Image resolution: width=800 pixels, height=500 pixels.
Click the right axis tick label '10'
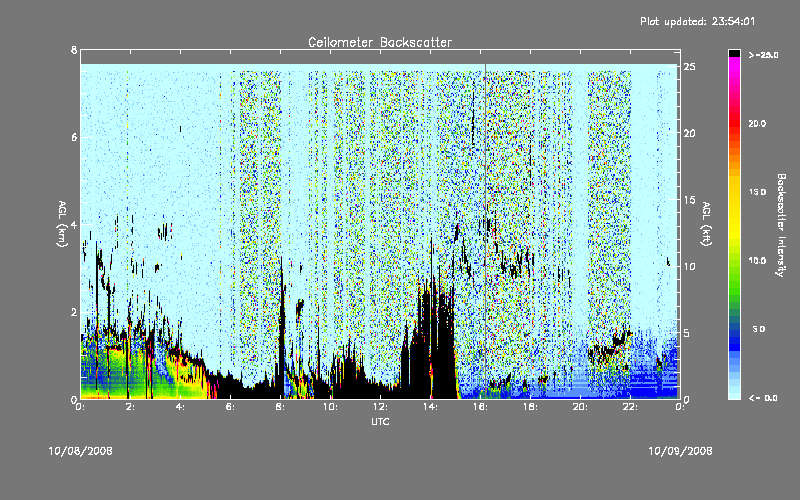690,266
